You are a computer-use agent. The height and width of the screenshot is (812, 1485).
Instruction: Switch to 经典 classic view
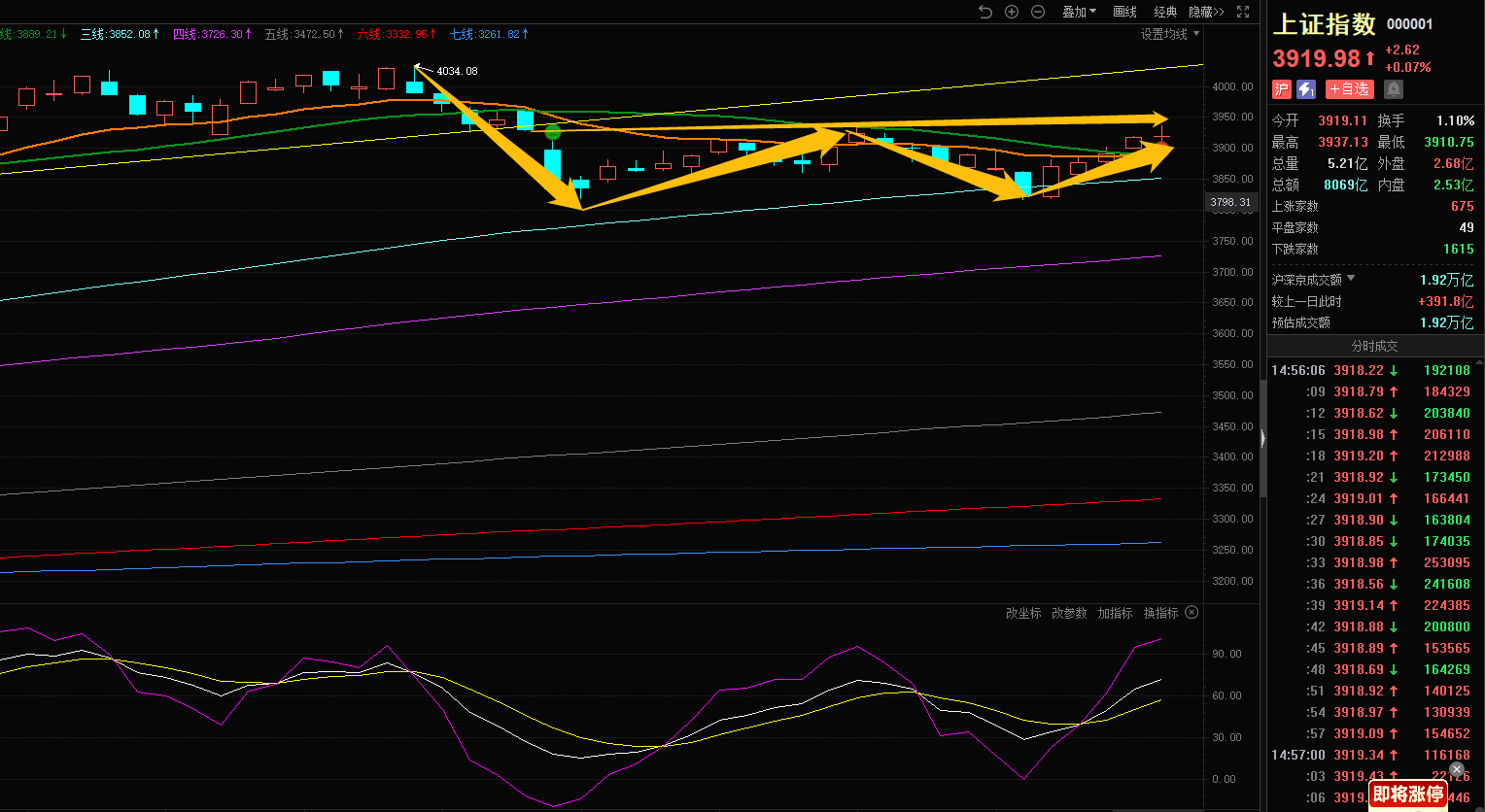pos(1165,12)
